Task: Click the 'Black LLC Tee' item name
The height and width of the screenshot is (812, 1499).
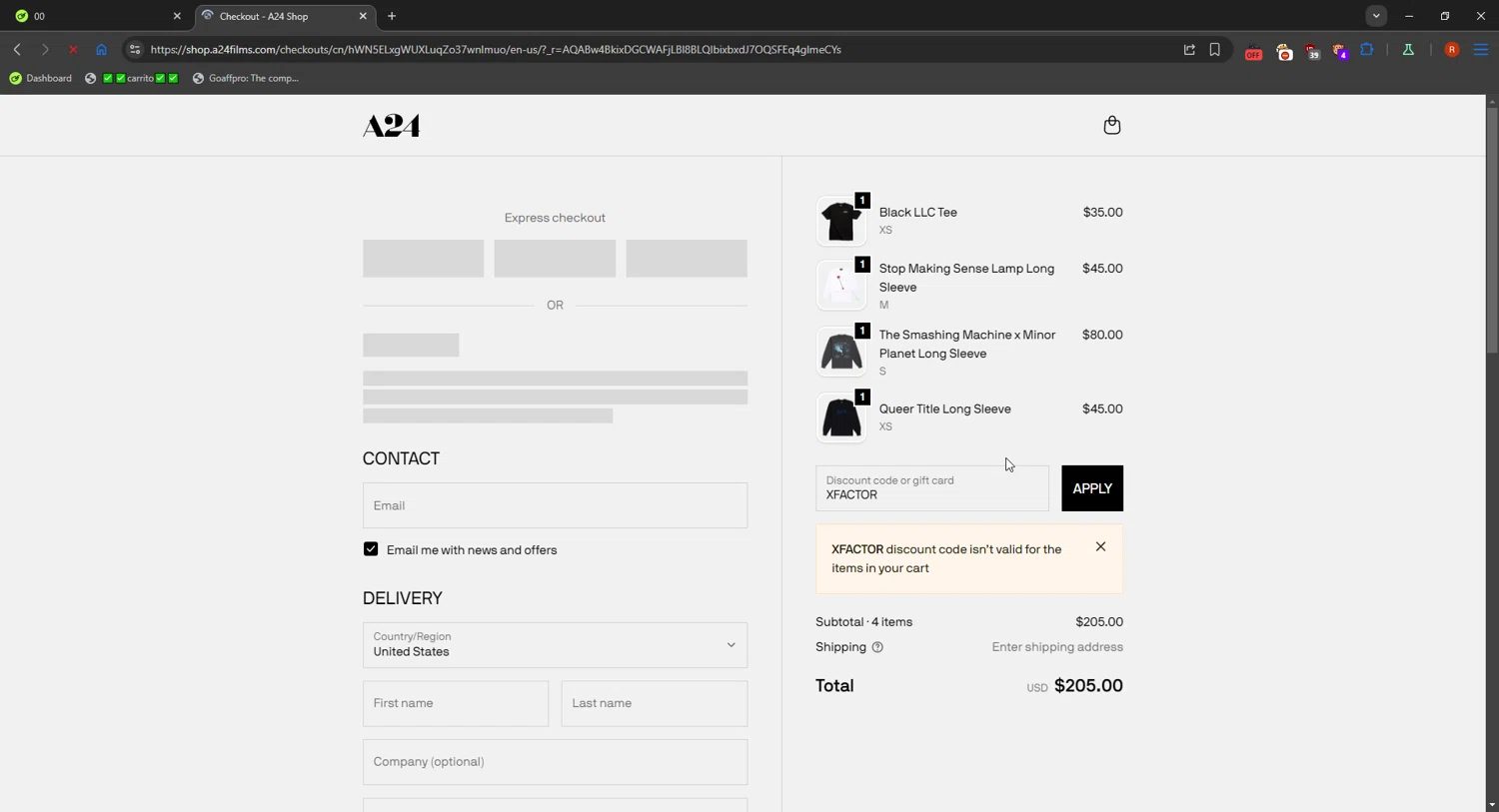Action: pyautogui.click(x=918, y=213)
